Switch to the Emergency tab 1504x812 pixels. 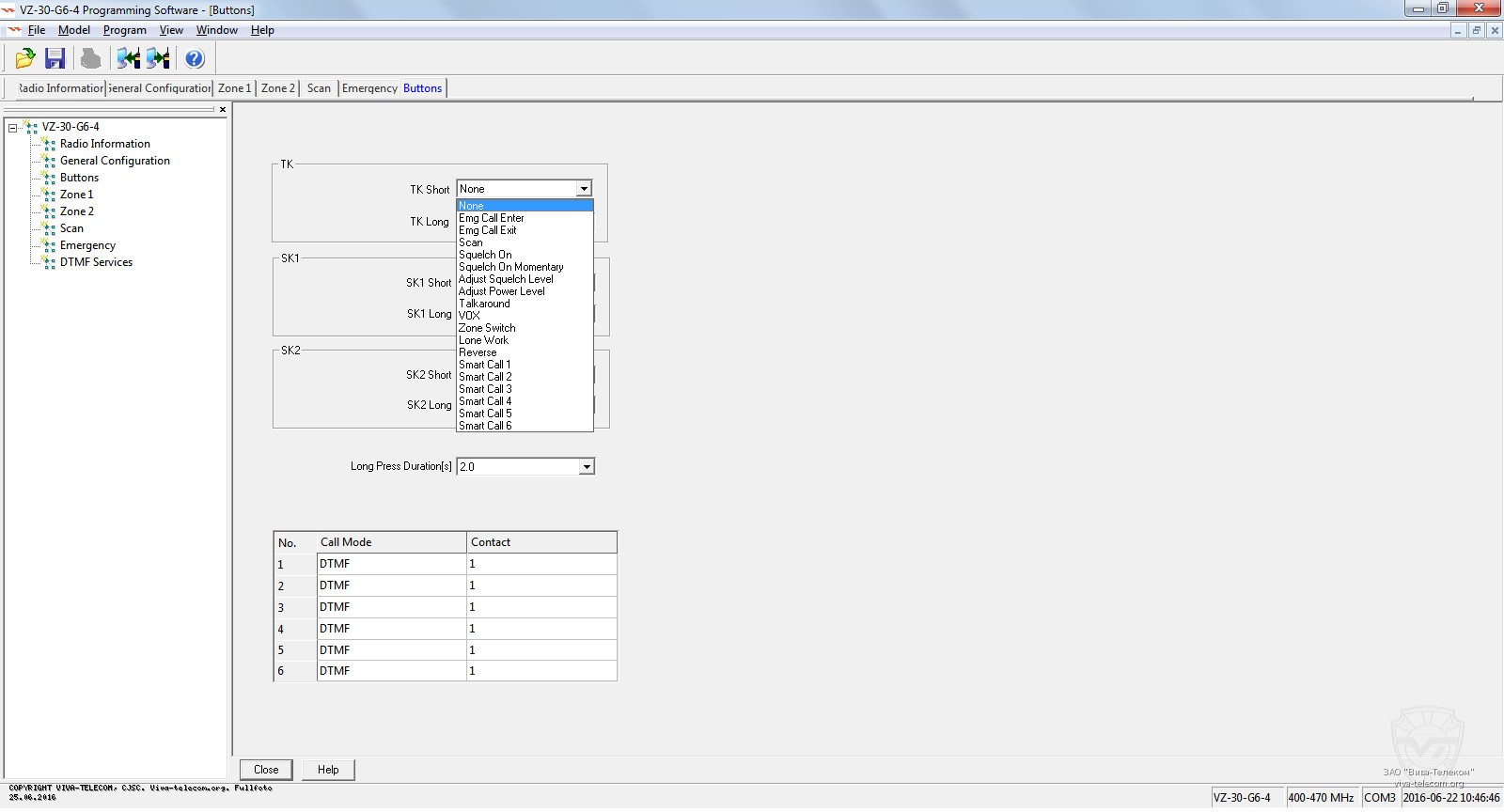coord(369,88)
